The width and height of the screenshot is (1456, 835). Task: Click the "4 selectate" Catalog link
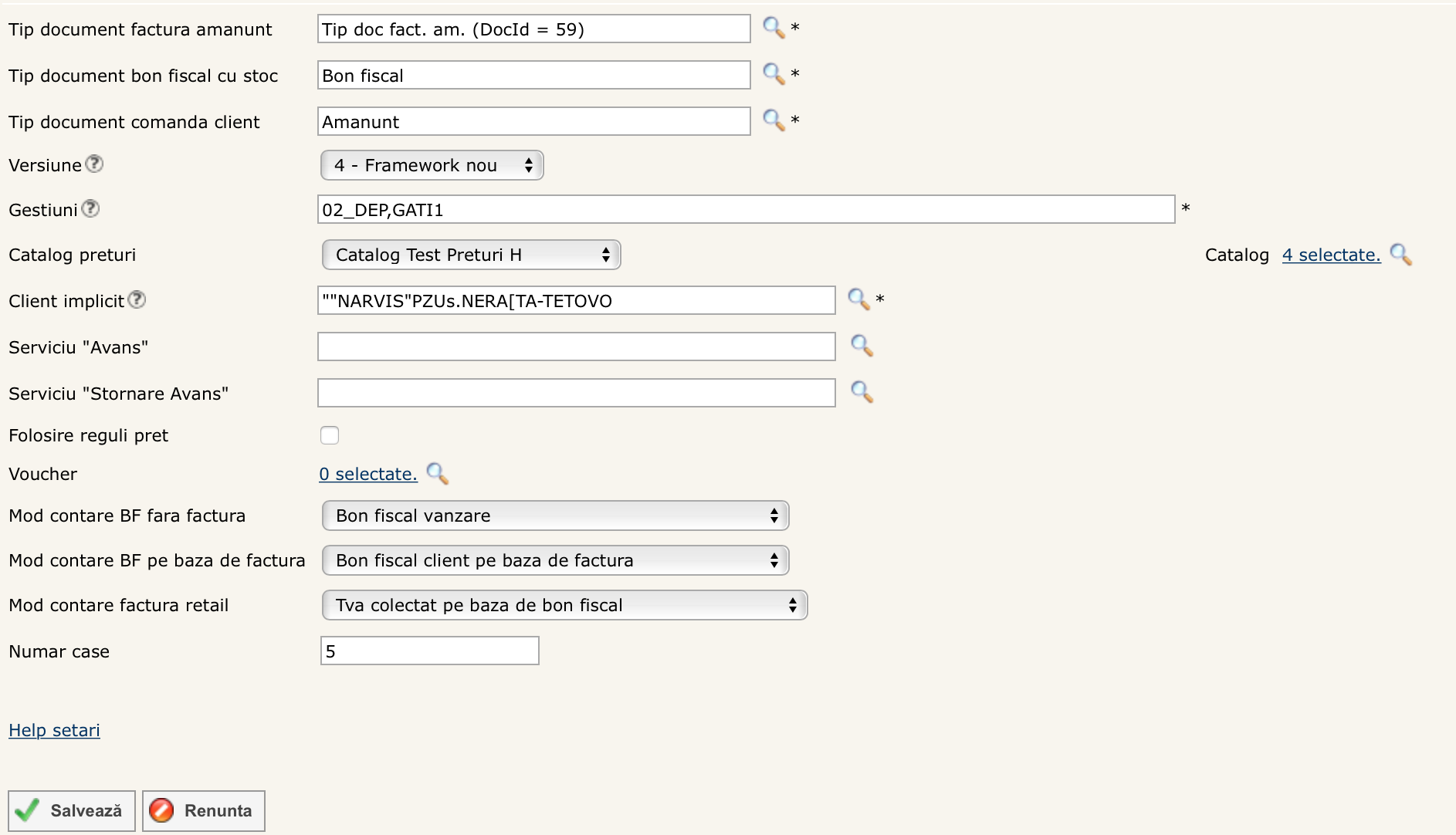coord(1331,255)
